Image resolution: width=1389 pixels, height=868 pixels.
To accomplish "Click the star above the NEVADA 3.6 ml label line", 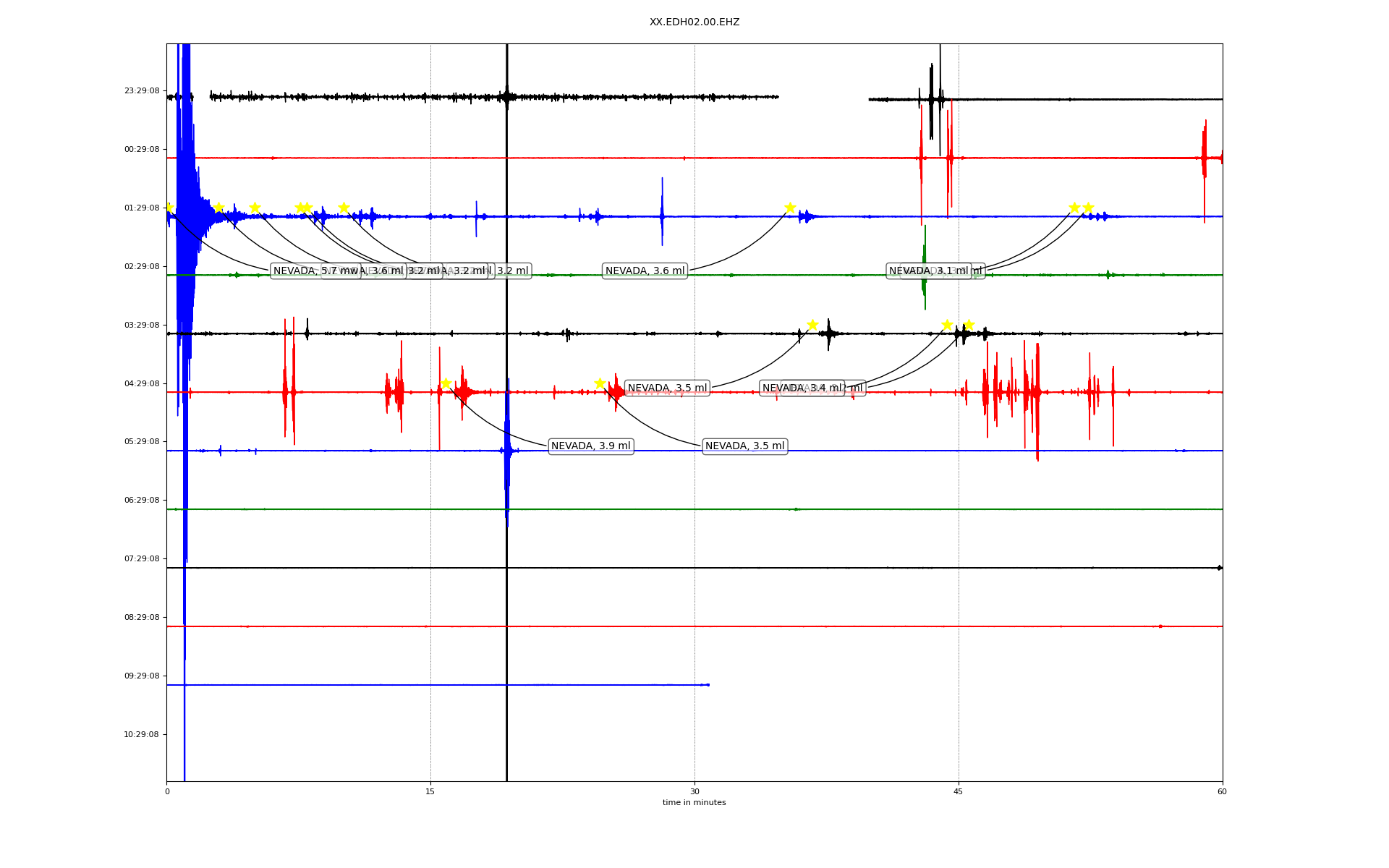I will coord(790,208).
